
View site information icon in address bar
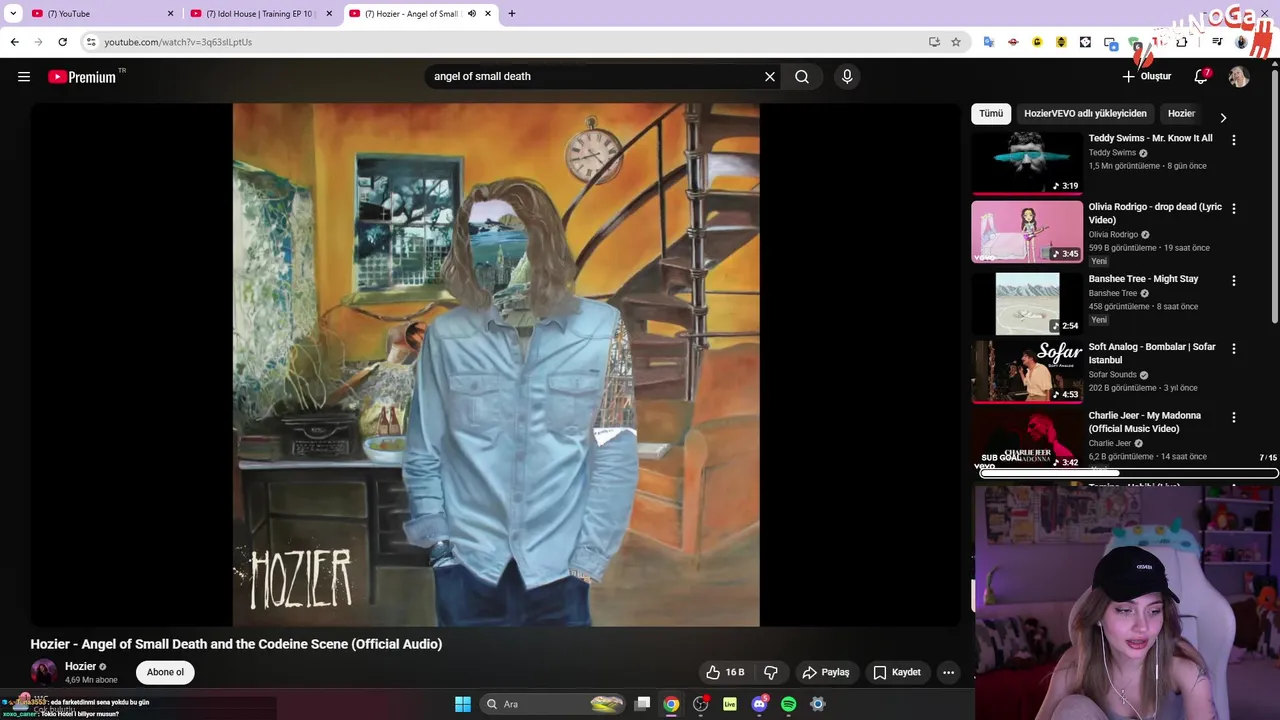91,42
